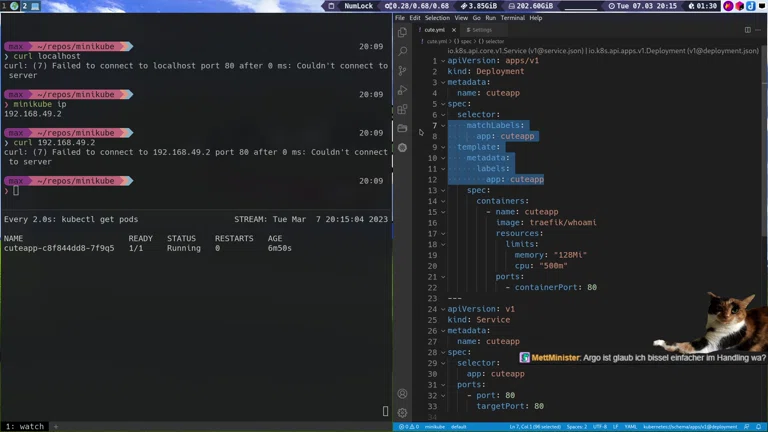Collapse the metadata fold arrow on line 3
This screenshot has width=768, height=432.
pyautogui.click(x=442, y=80)
